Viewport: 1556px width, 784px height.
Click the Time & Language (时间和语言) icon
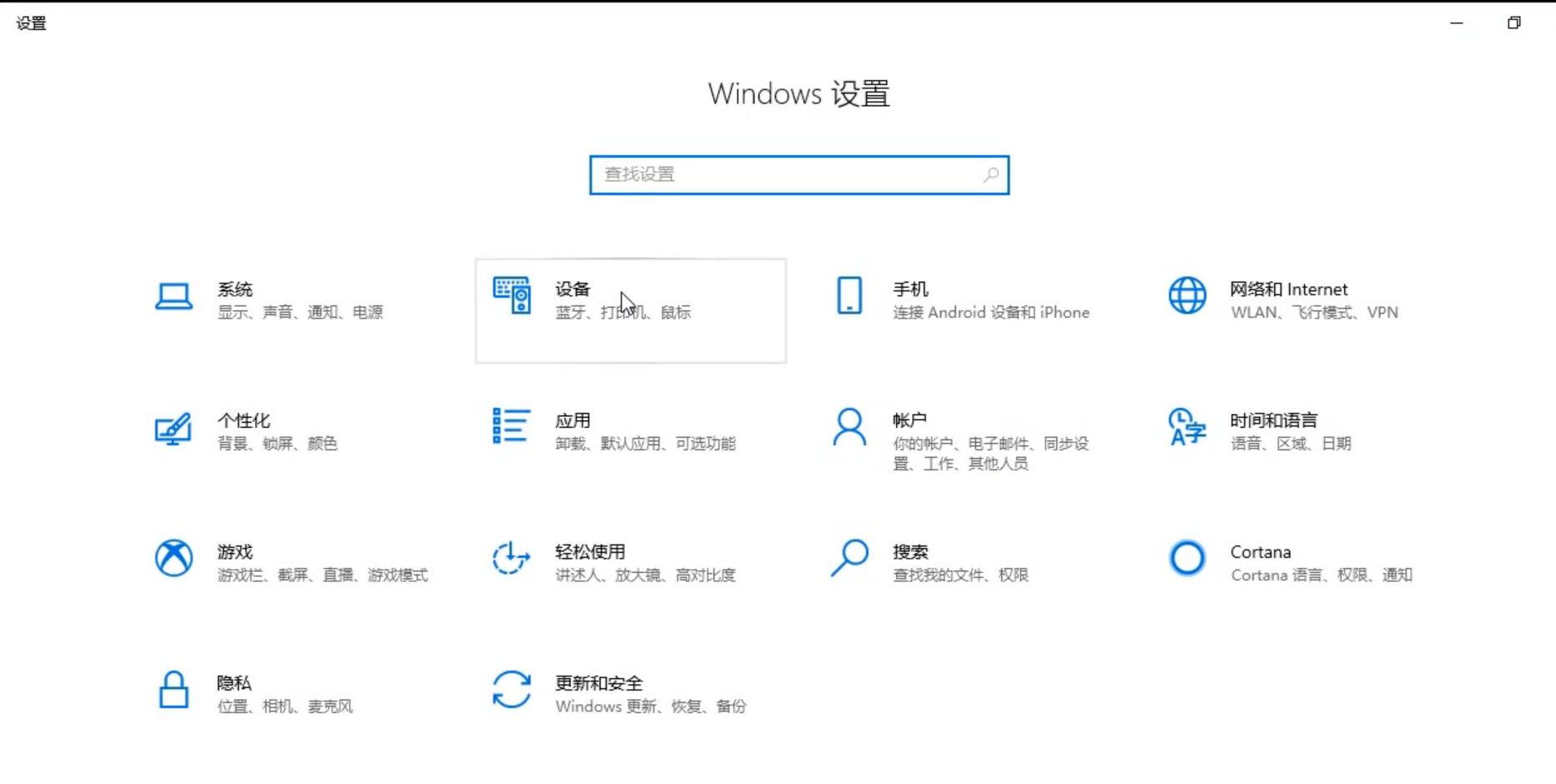point(1186,427)
